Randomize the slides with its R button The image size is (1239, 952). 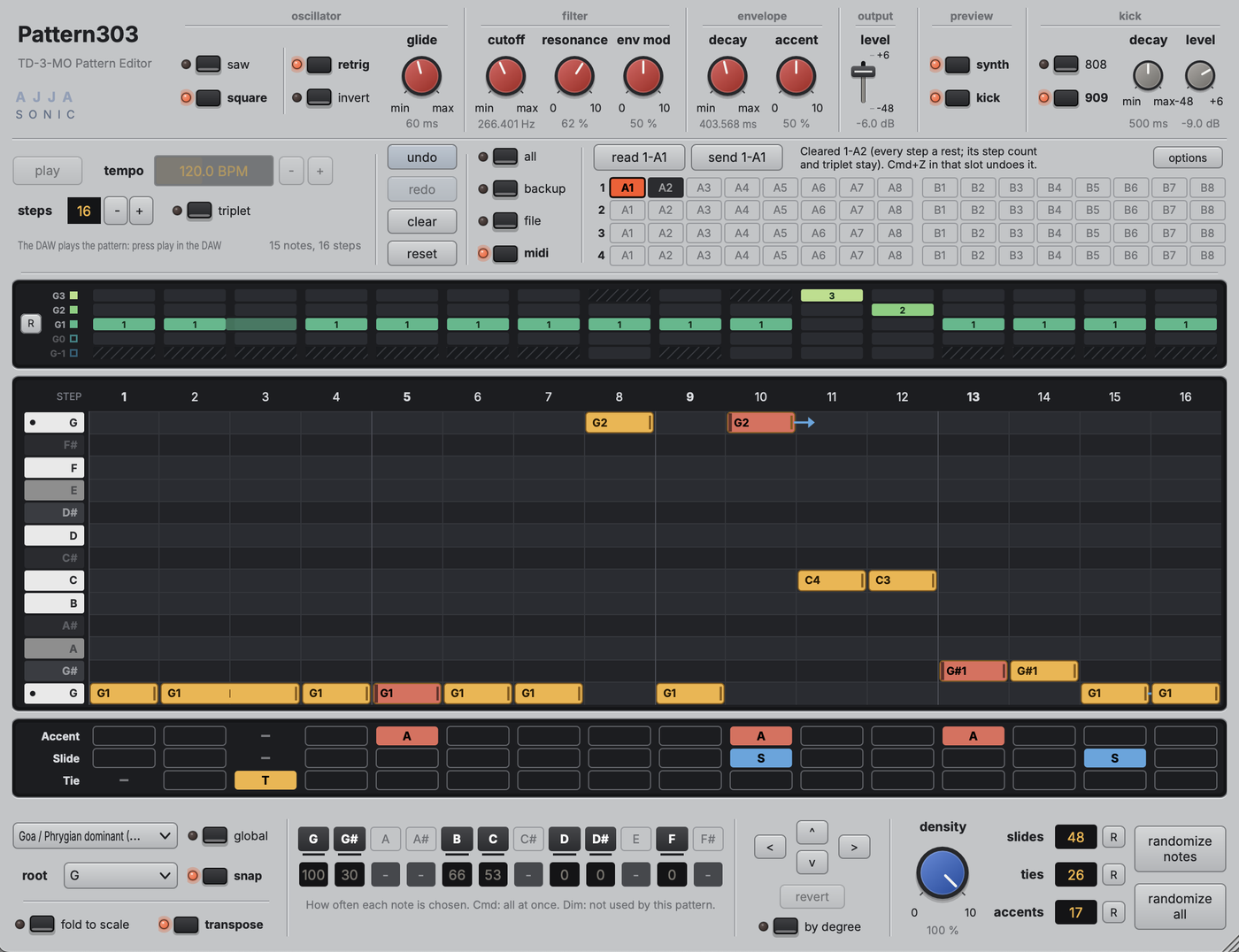click(x=1113, y=837)
